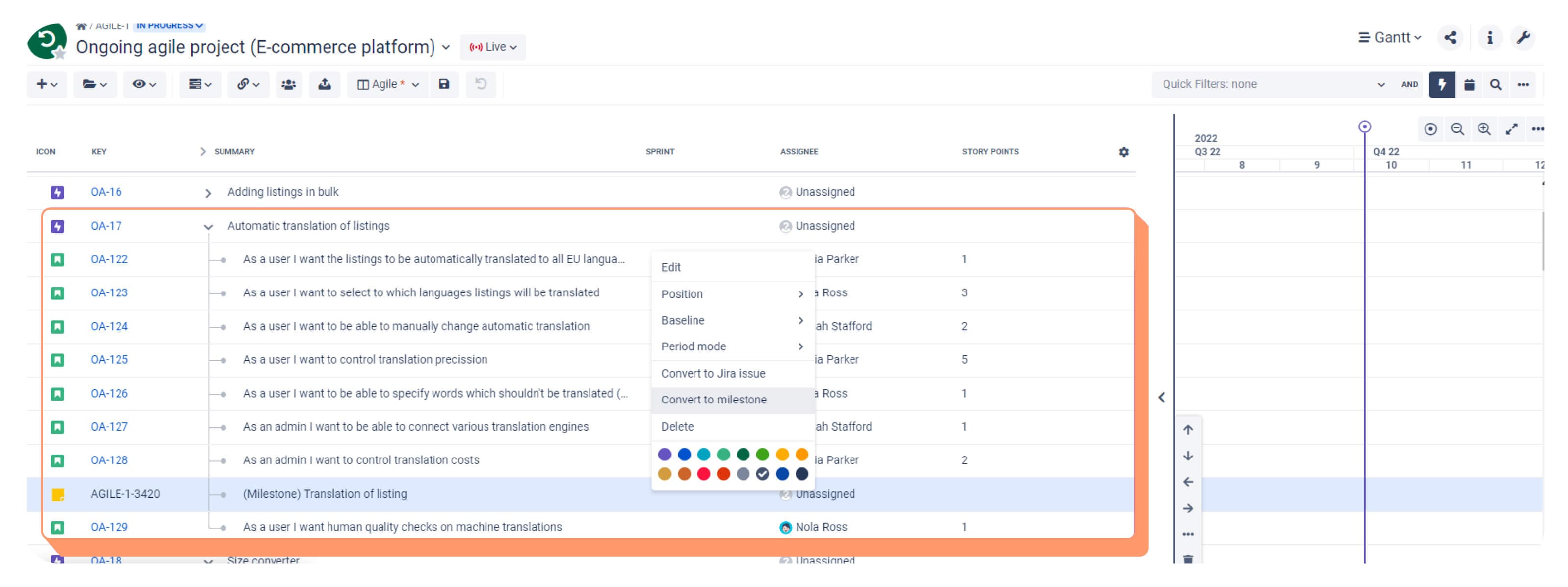
Task: Open issue link OA-17
Action: tap(106, 226)
